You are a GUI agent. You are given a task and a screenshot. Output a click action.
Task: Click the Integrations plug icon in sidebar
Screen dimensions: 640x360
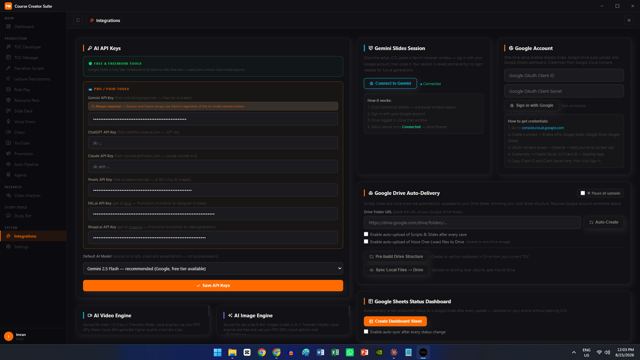click(x=8, y=236)
